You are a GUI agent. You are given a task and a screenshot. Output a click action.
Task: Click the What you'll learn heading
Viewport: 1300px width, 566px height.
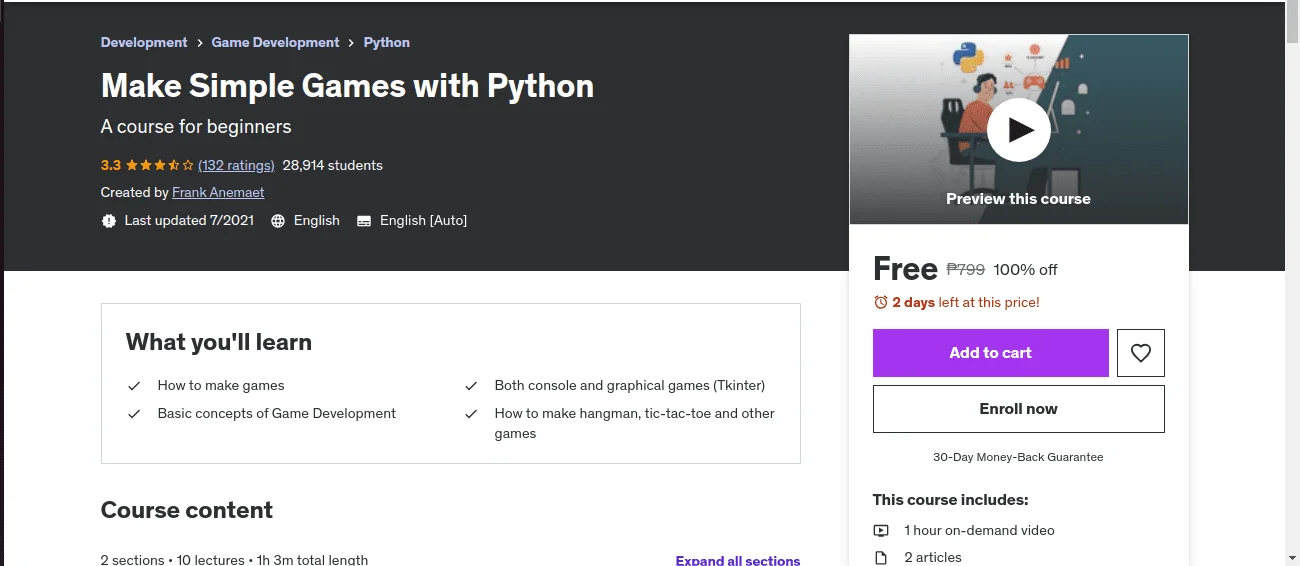tap(219, 342)
